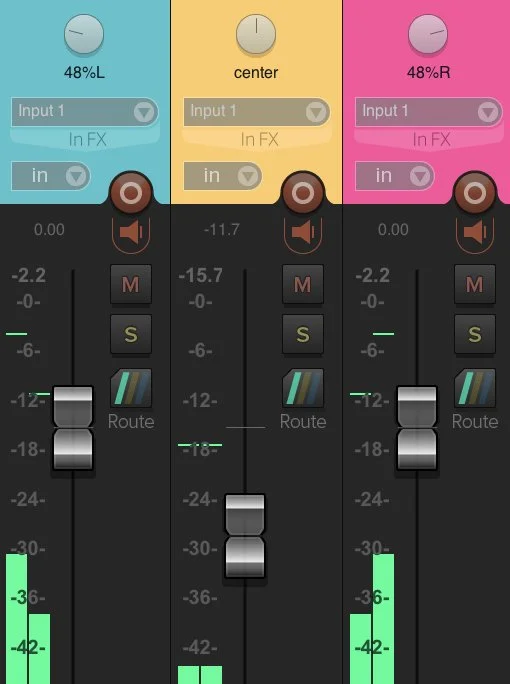Click Route label on blue track
Image resolution: width=510 pixels, height=684 pixels.
coord(131,421)
